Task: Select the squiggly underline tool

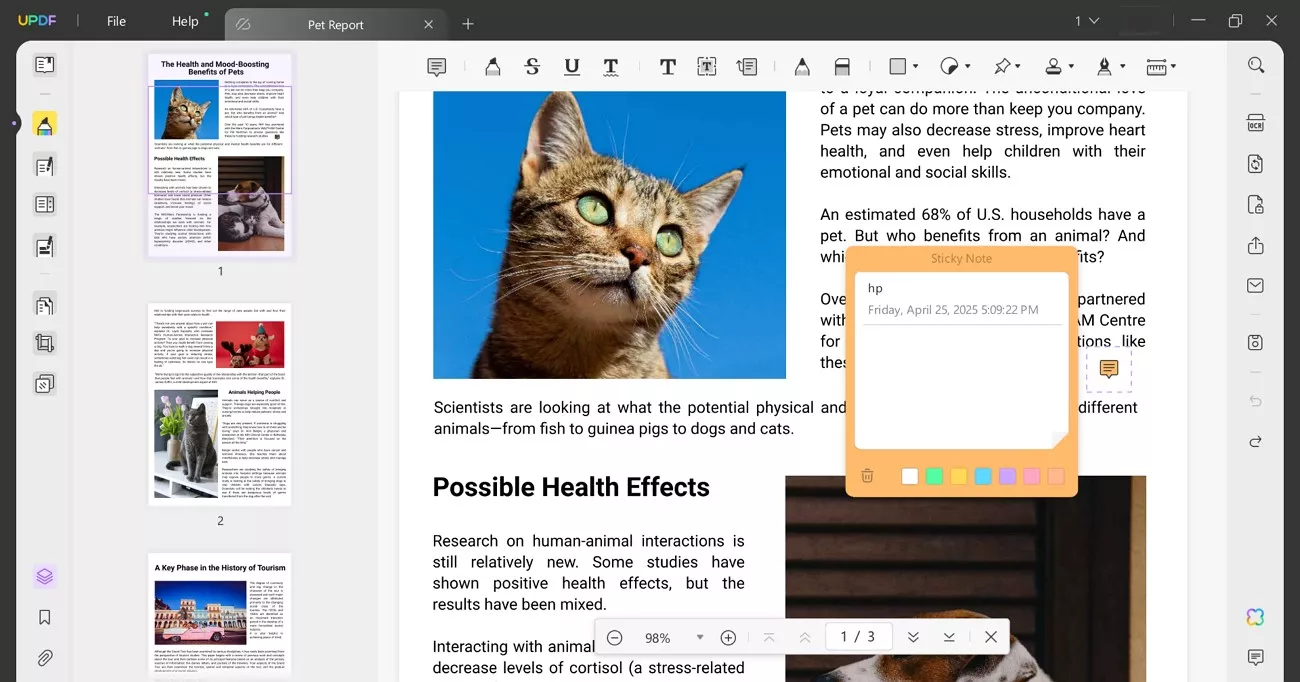Action: coord(611,67)
